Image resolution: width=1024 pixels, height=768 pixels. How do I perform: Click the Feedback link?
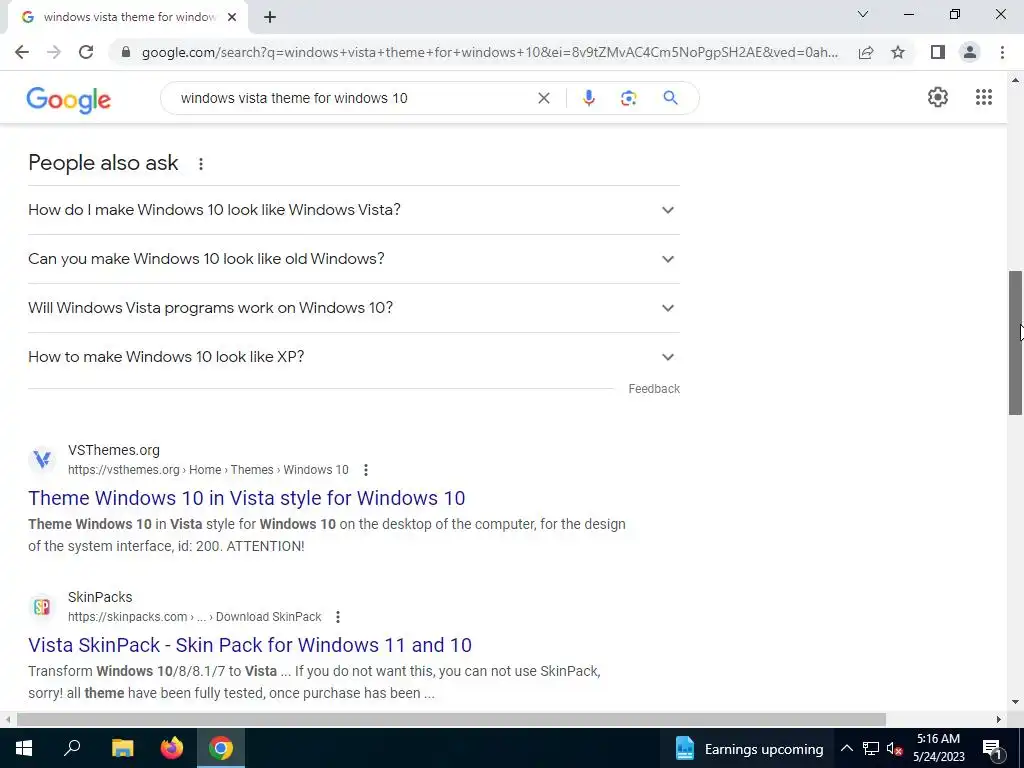click(654, 389)
